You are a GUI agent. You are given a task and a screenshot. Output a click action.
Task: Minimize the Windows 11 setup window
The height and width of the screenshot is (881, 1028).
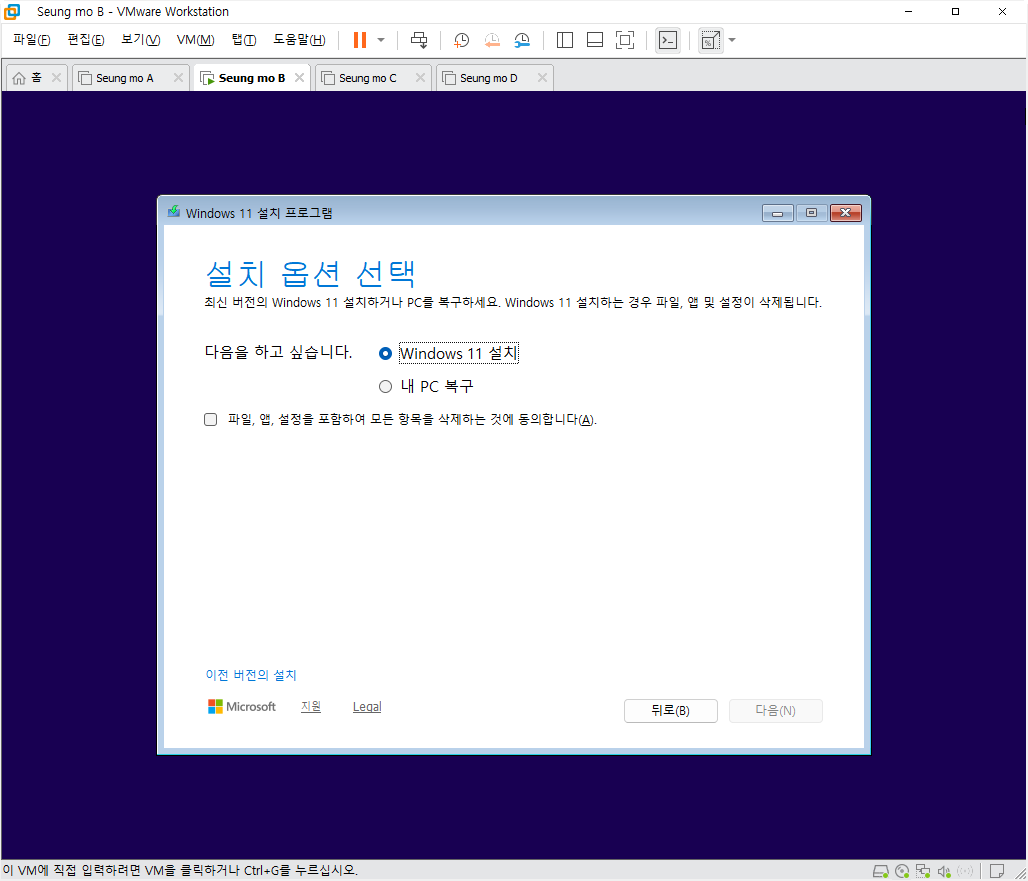(x=778, y=213)
